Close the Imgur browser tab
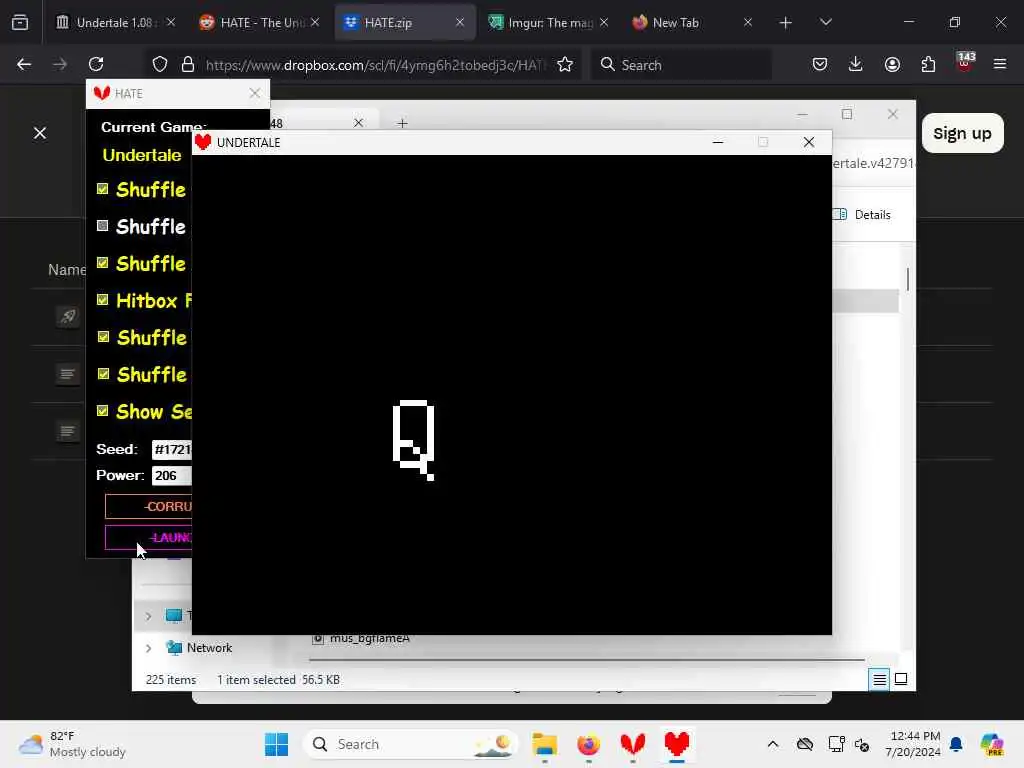 (x=604, y=22)
